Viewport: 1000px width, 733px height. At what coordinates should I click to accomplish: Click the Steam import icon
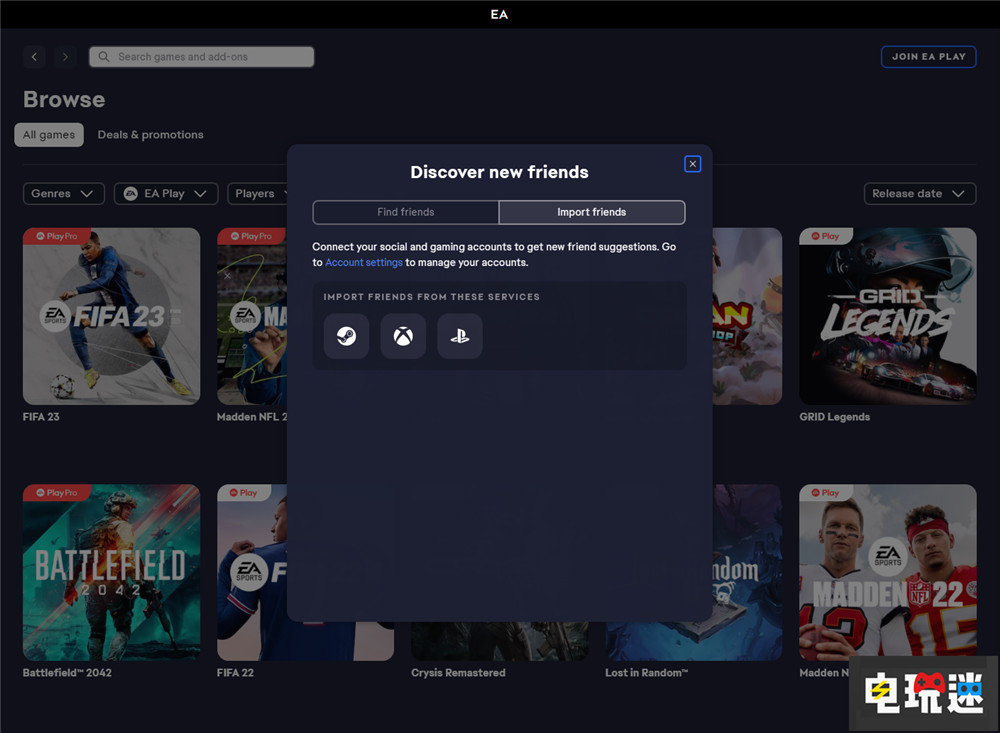point(346,336)
